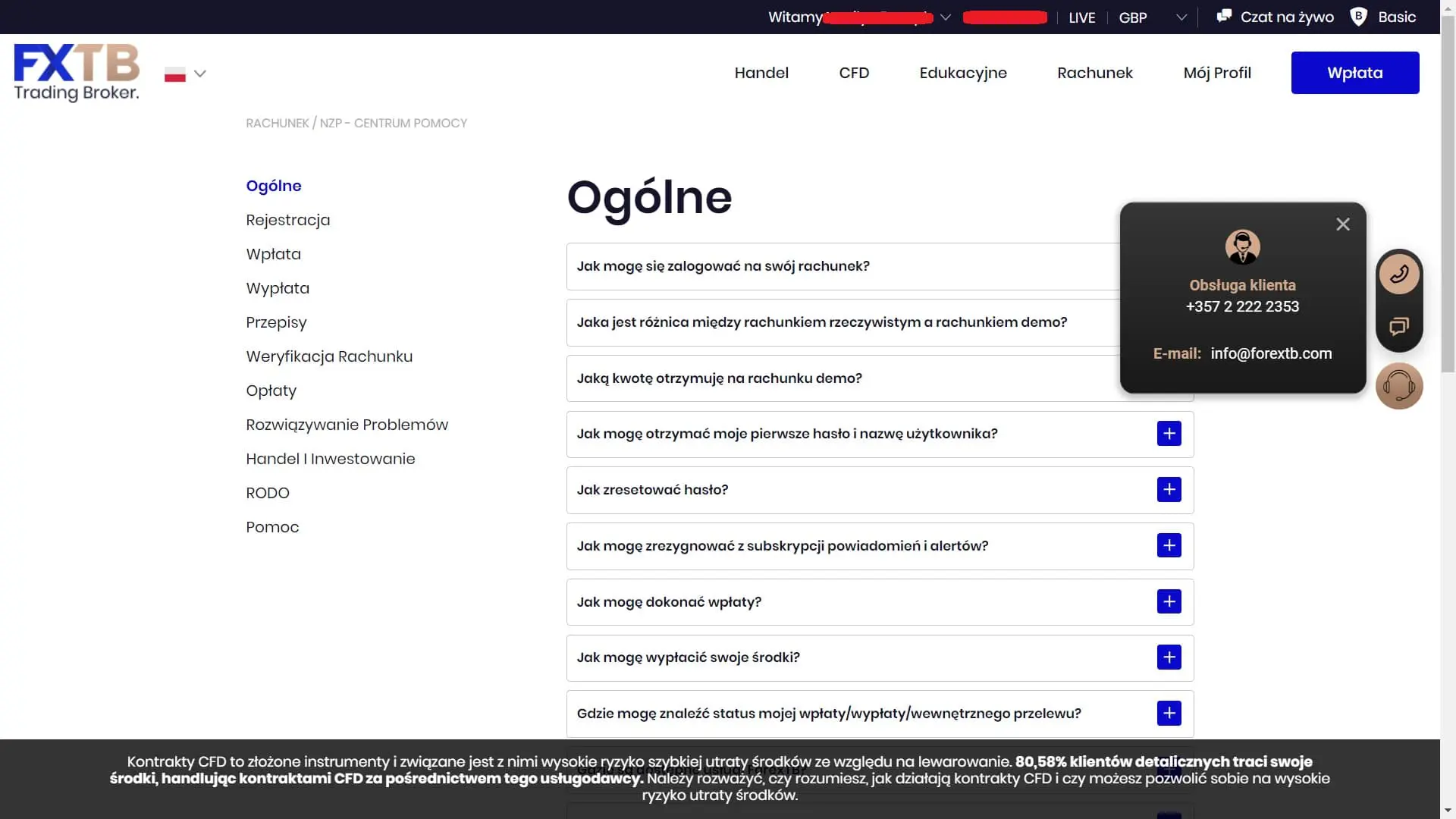Click the Polish flag language icon
Viewport: 1456px width, 819px height.
[175, 74]
